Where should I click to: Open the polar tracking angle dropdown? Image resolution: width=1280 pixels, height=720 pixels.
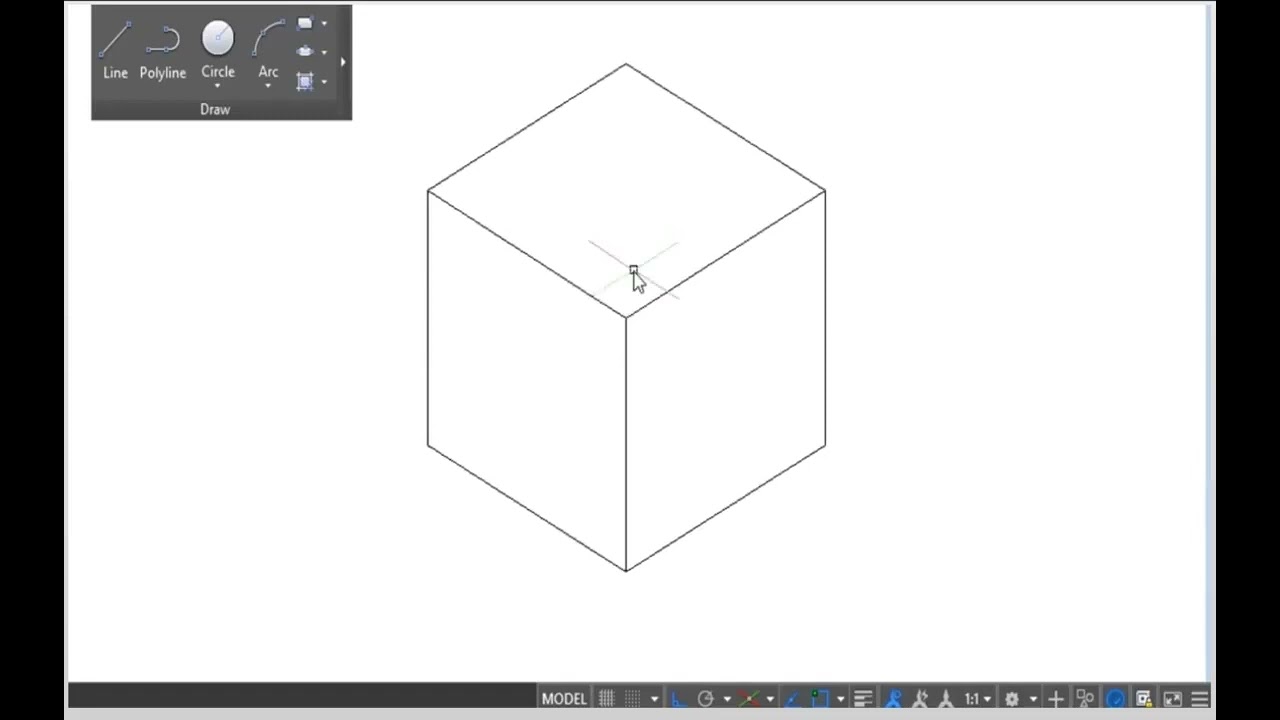727,699
